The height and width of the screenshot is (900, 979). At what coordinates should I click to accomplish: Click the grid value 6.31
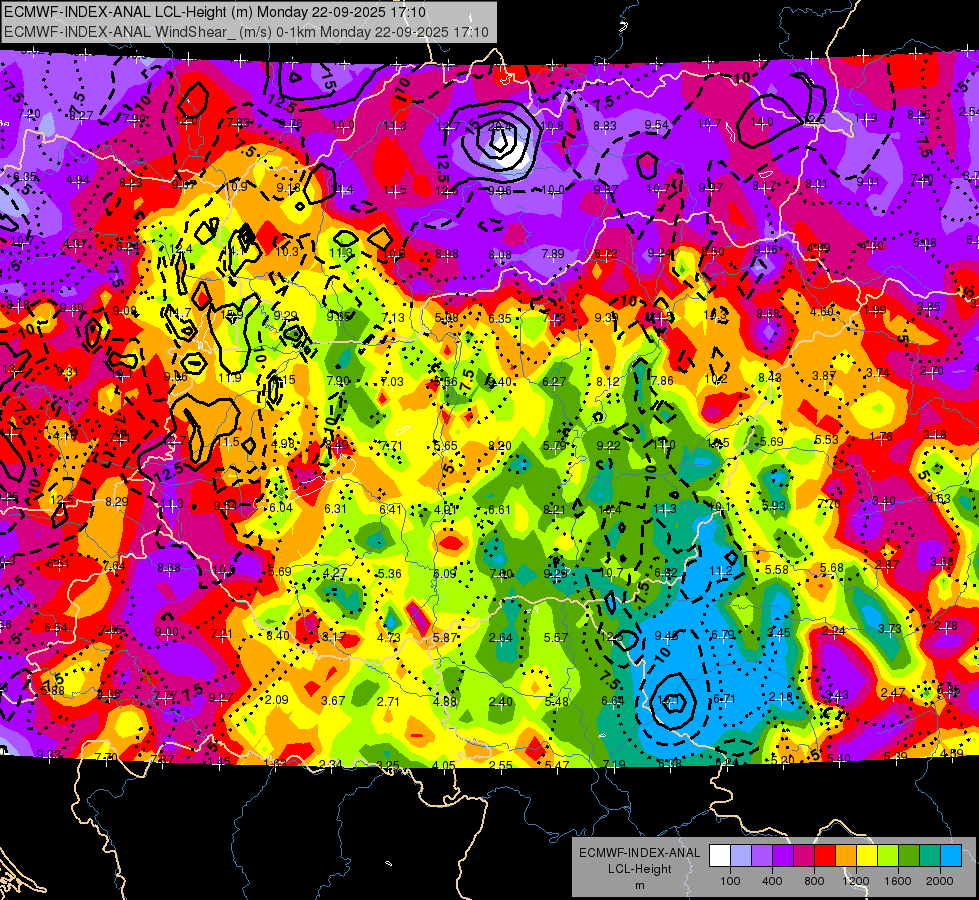point(335,509)
